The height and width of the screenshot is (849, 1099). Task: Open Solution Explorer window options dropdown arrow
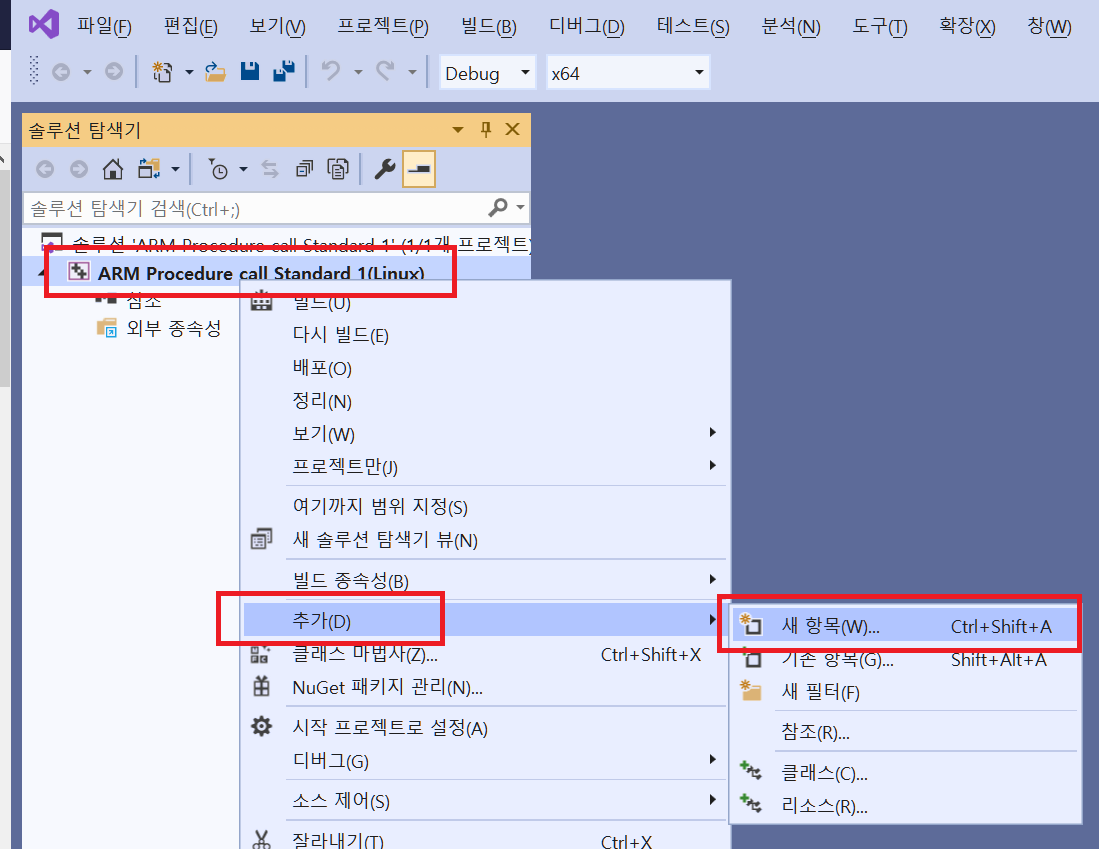tap(458, 130)
